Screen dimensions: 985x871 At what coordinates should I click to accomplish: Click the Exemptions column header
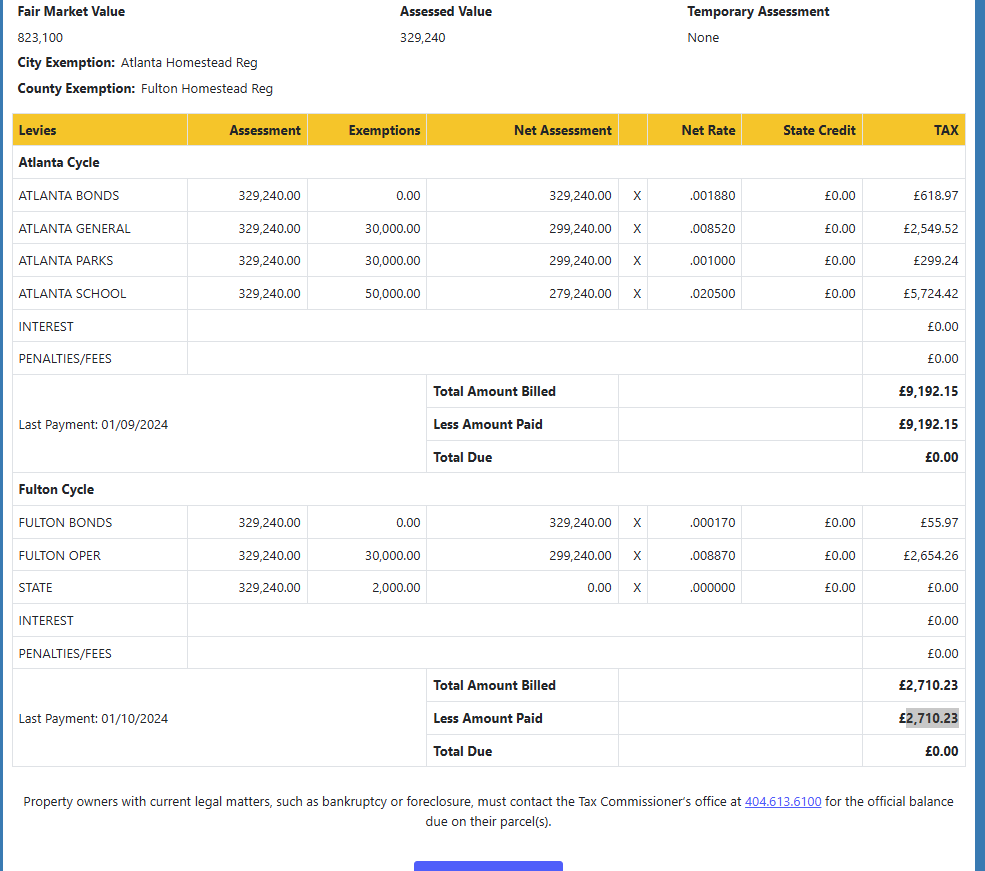click(384, 130)
